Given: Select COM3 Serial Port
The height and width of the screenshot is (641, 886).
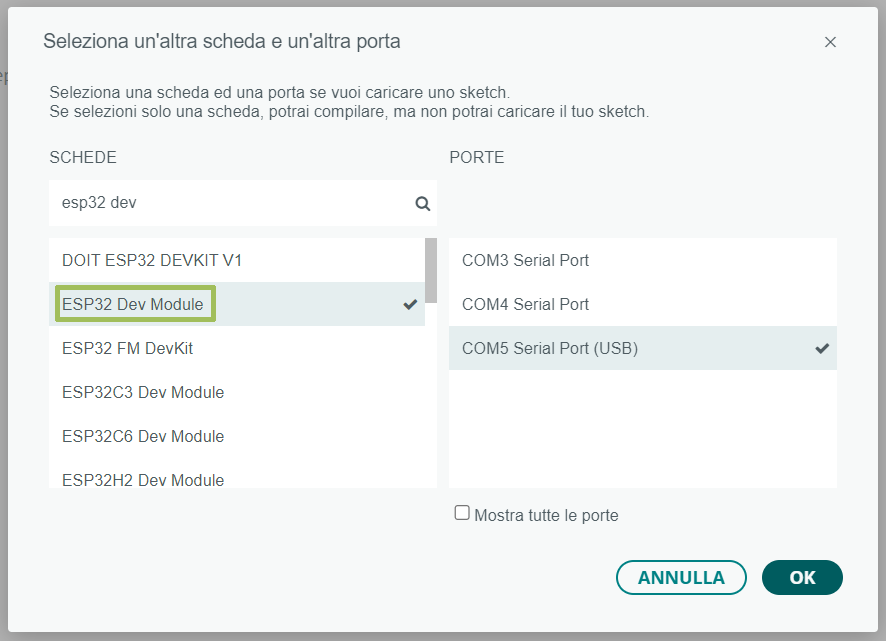Looking at the screenshot, I should coord(642,260).
